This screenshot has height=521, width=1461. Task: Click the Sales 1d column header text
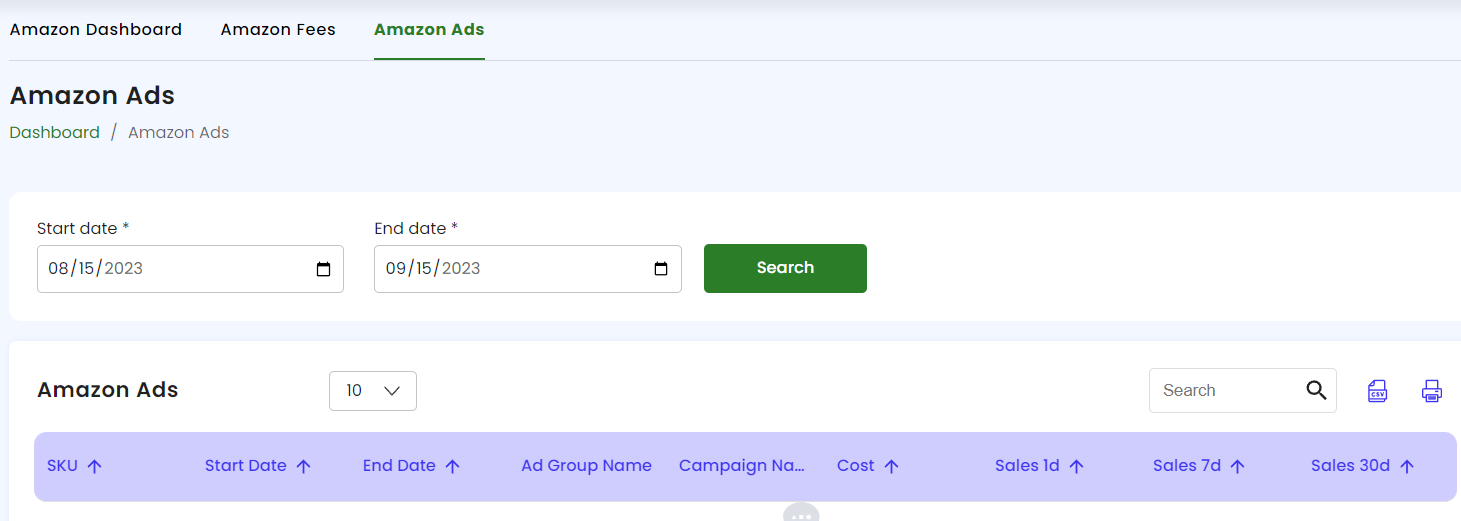(x=1027, y=466)
